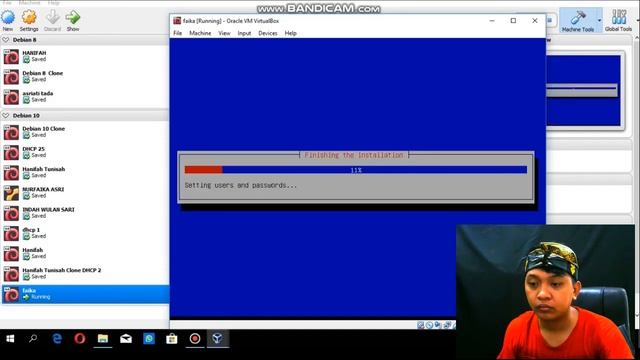Click the taskbar search magnifier icon
This screenshot has height=360, width=640.
coord(33,338)
